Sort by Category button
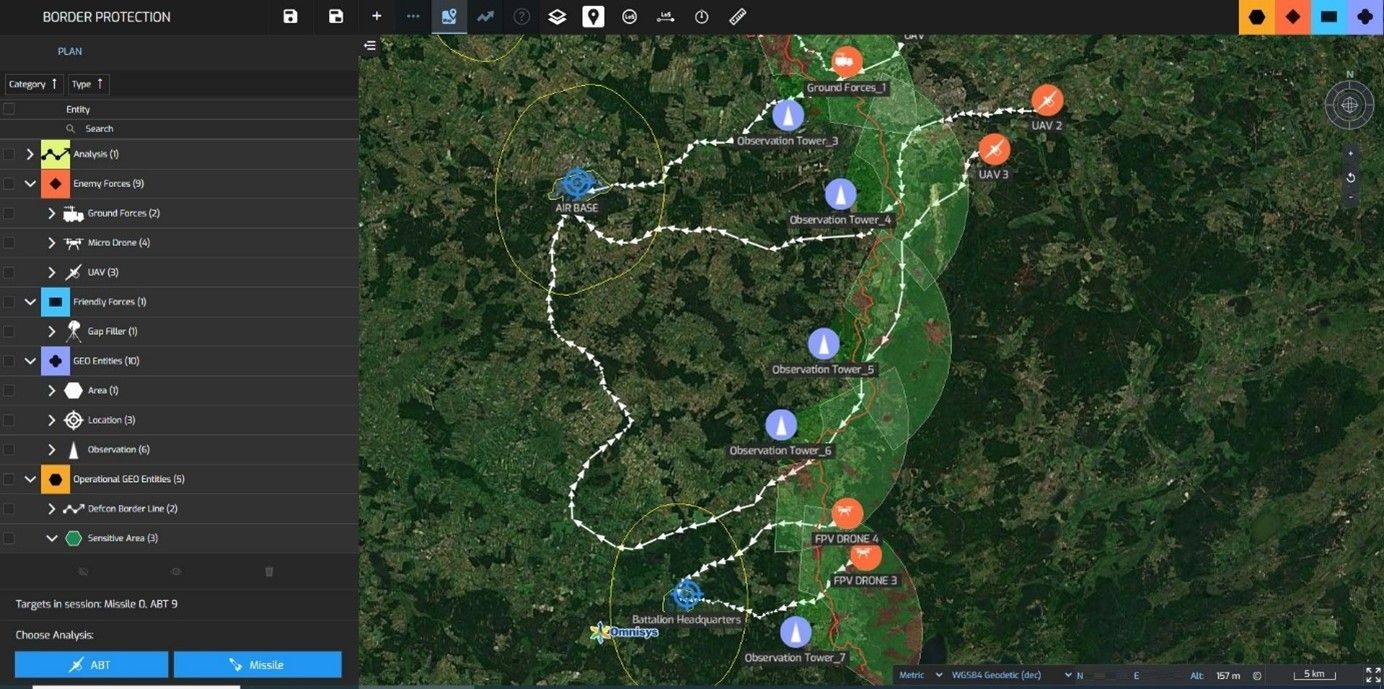Screen dimensions: 1384x689 (34, 84)
